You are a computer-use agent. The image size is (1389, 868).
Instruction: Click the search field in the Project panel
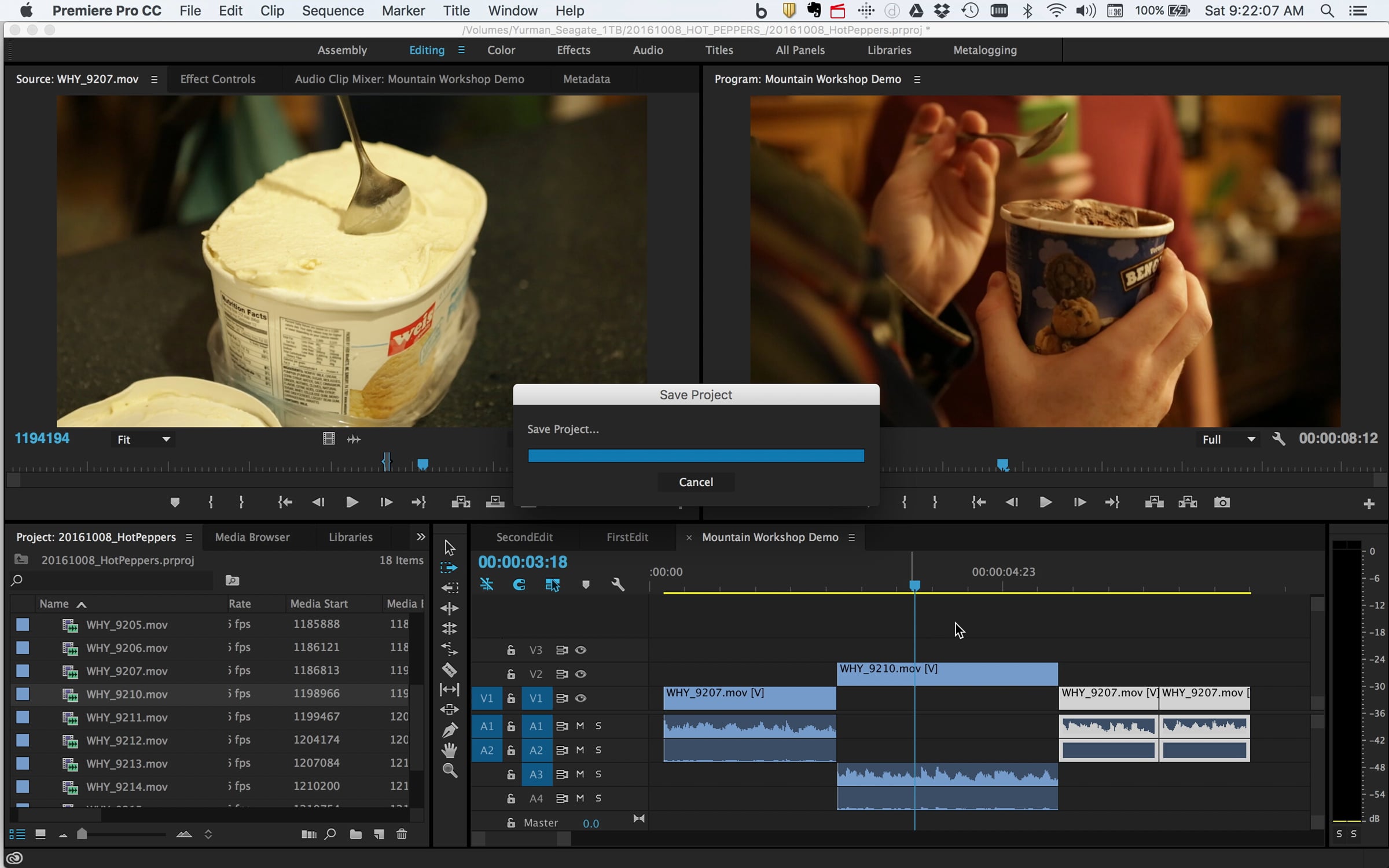click(110, 580)
